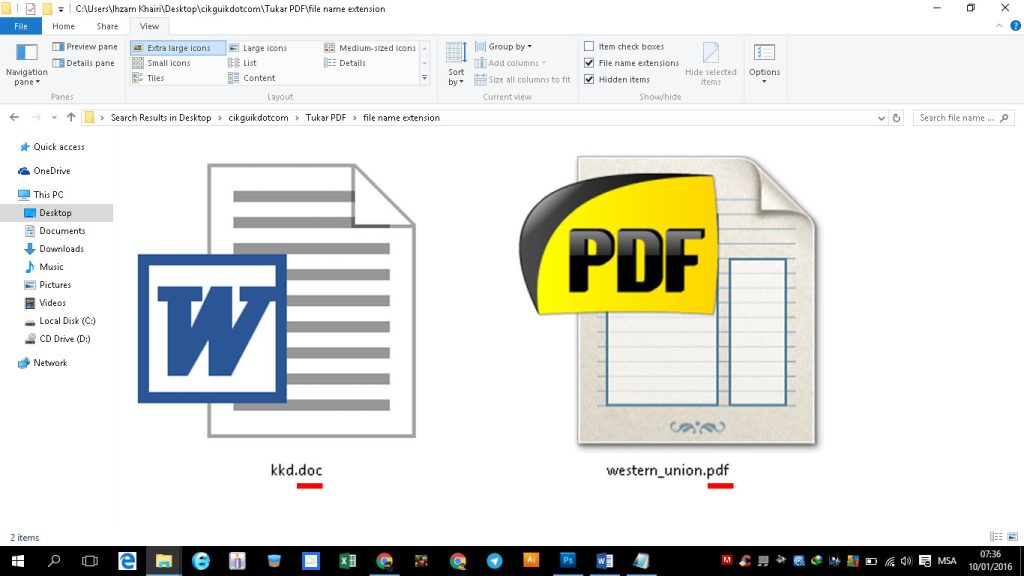Enable Item check boxes
This screenshot has height=576, width=1024.
[624, 46]
